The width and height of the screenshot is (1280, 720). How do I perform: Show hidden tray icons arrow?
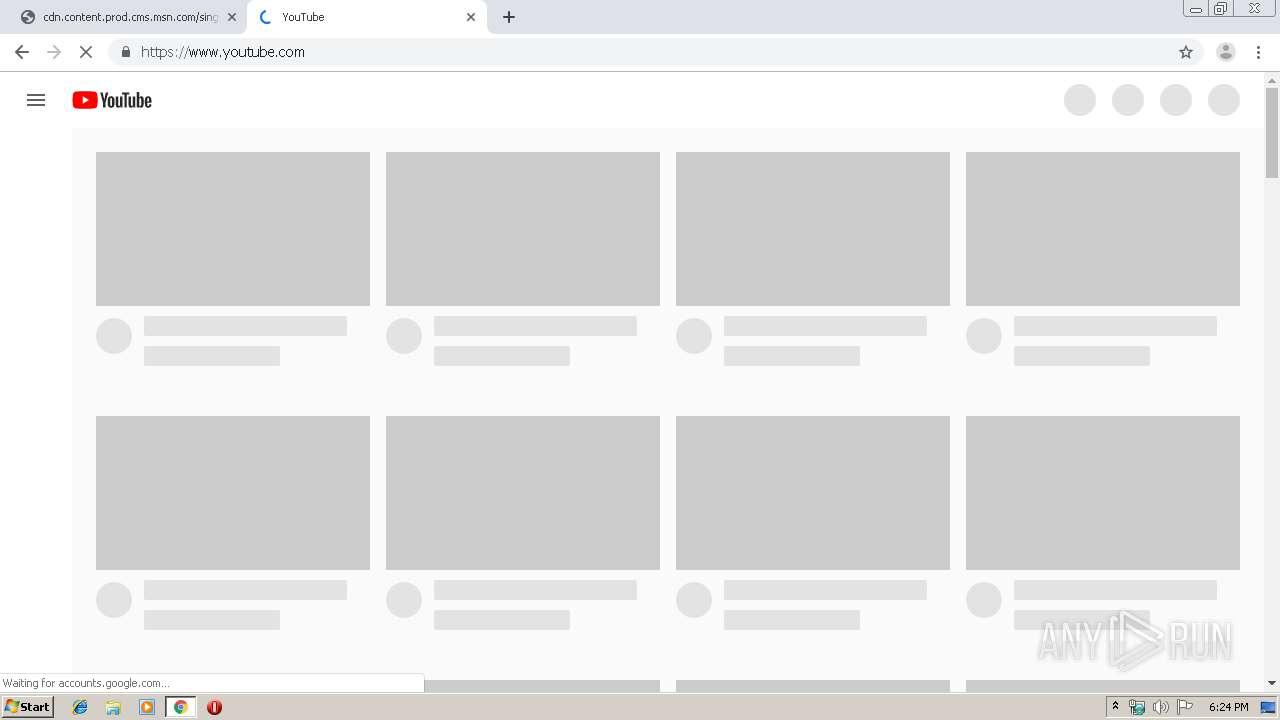click(x=1116, y=707)
